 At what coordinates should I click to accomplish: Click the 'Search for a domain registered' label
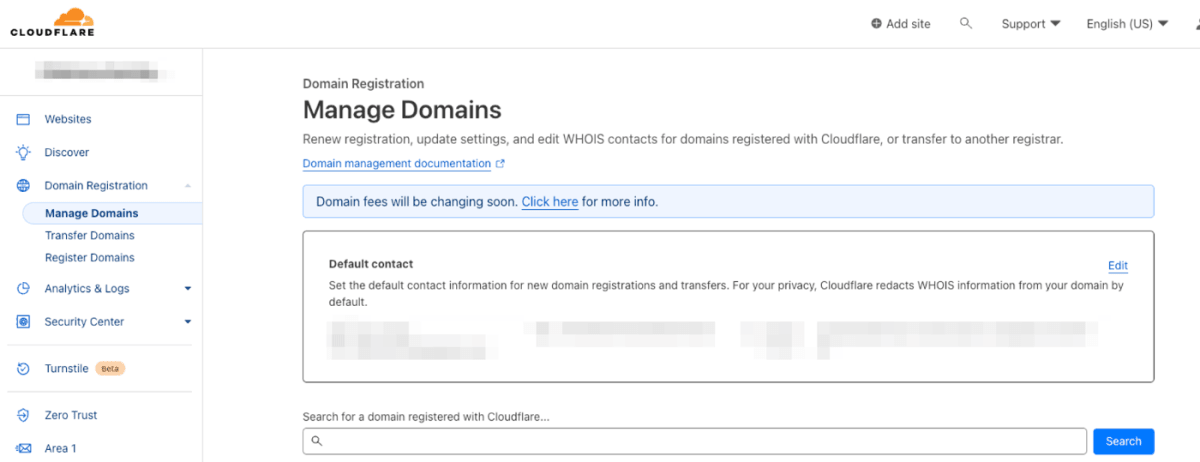[427, 417]
